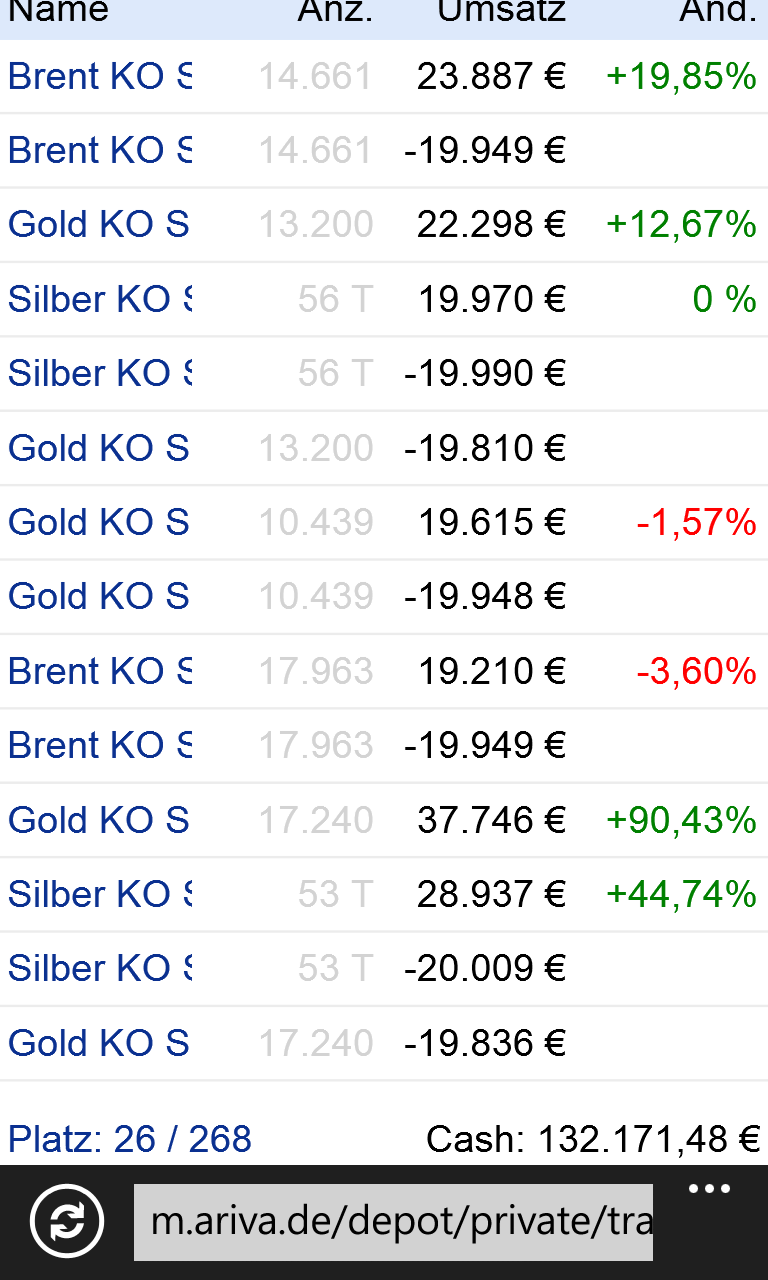Image resolution: width=768 pixels, height=1280 pixels.
Task: Open Gold KO link in +12,67% row
Action: tap(98, 225)
